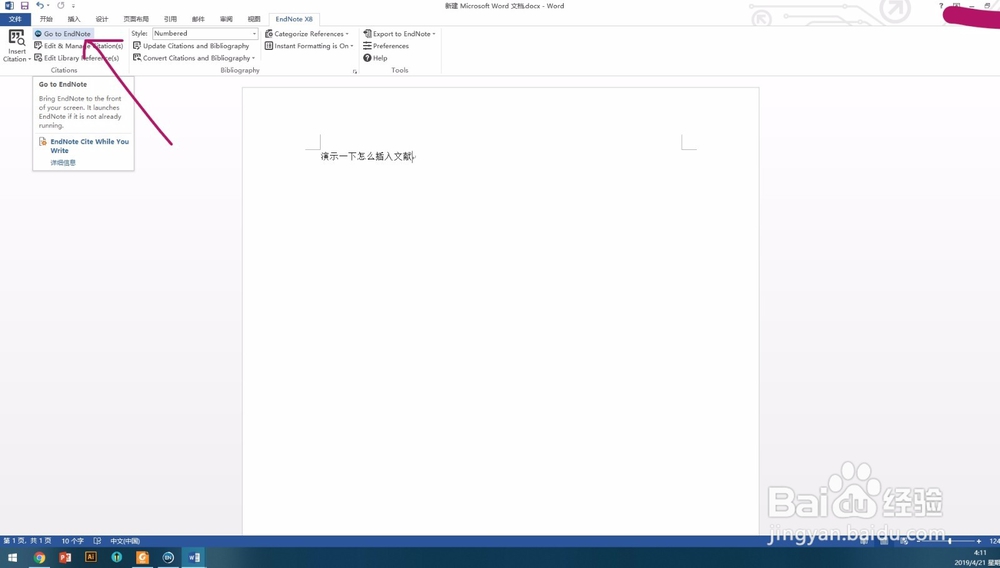Click the Word application icon in title bar

[x=9, y=6]
